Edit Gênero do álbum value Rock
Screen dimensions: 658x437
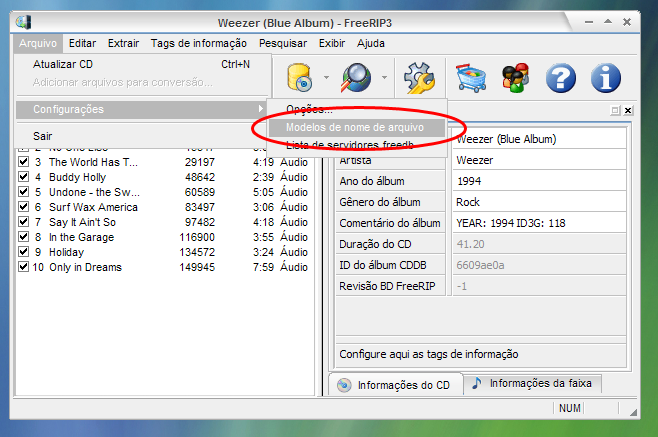(x=539, y=202)
